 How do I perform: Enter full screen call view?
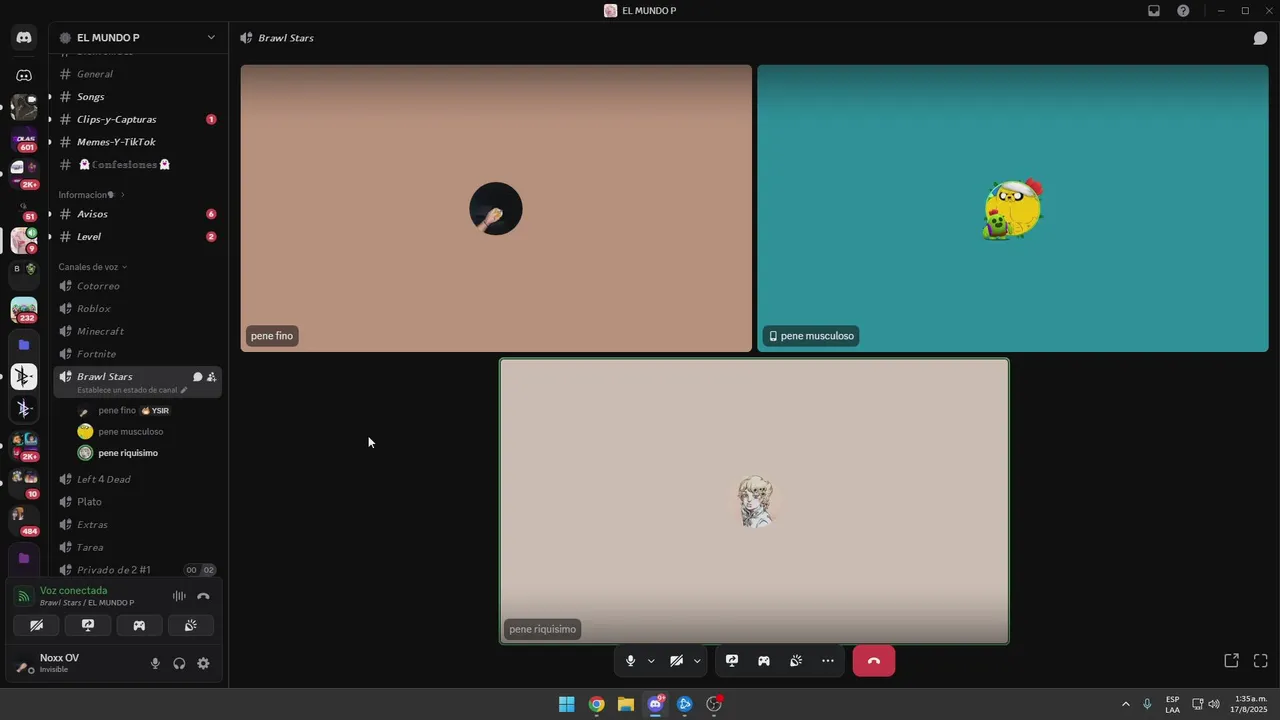tap(1261, 661)
